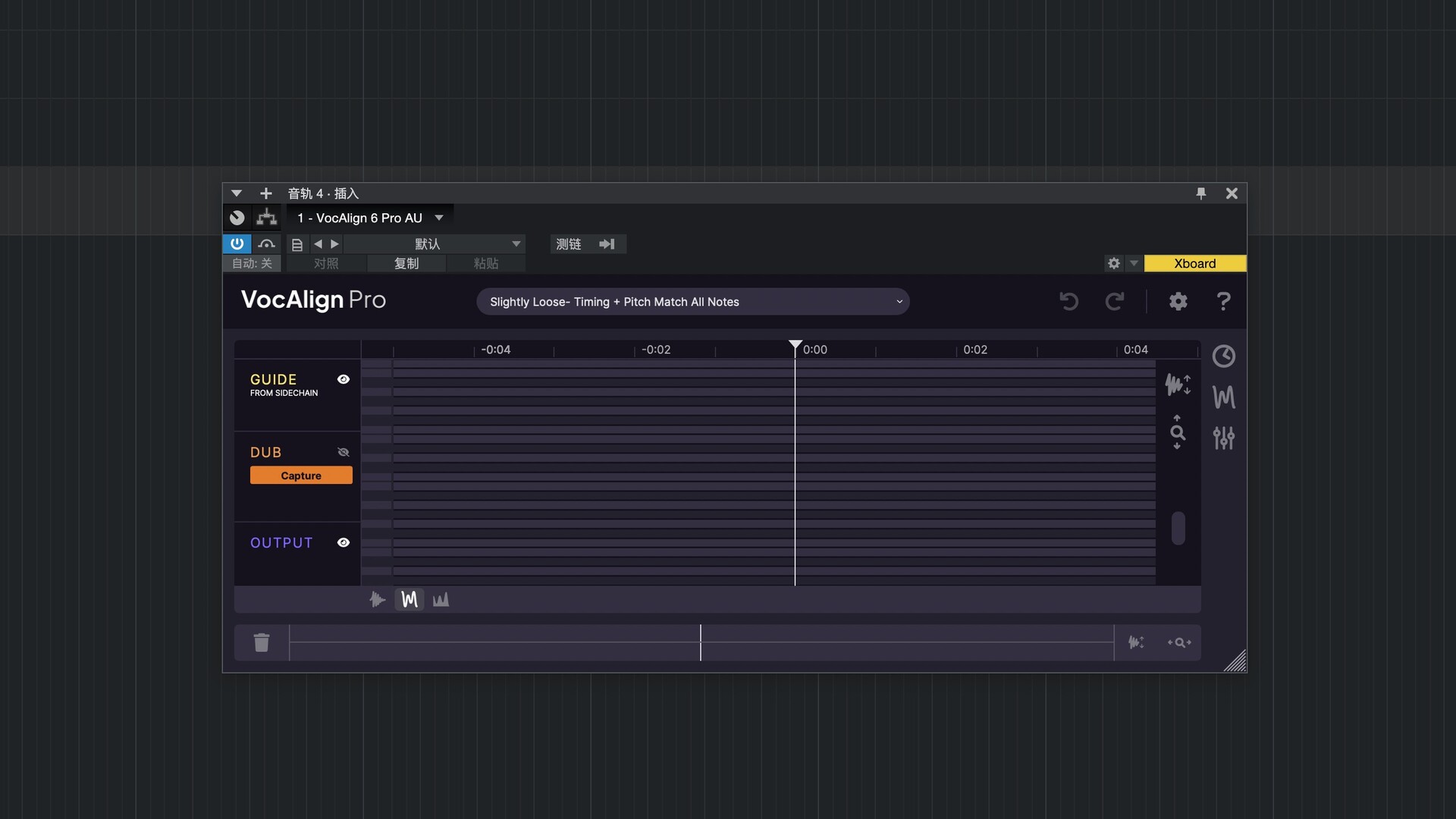Click the orange Capture button
The height and width of the screenshot is (819, 1456).
click(301, 475)
